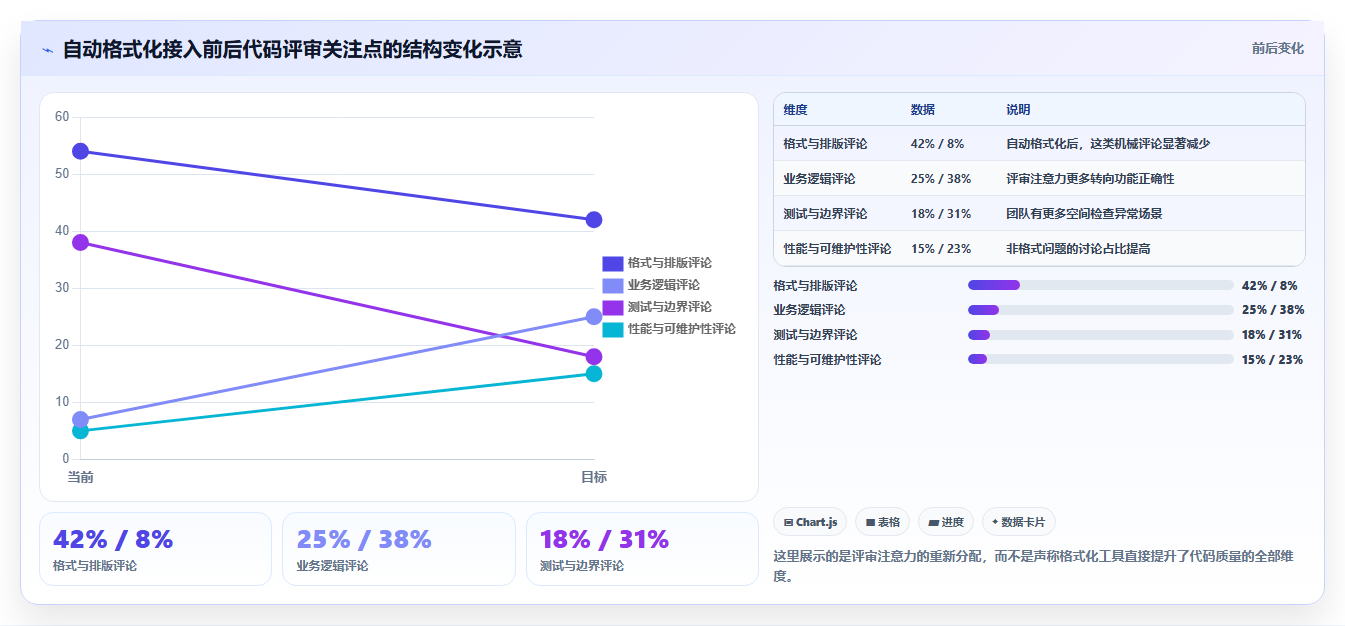Click the 自动格式化接入前后 page title
This screenshot has width=1345, height=626.
point(292,49)
